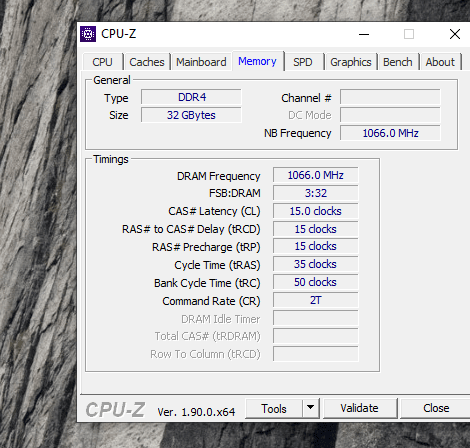Click the DDR4 memory type value
Viewport: 470px width, 448px height.
191,97
